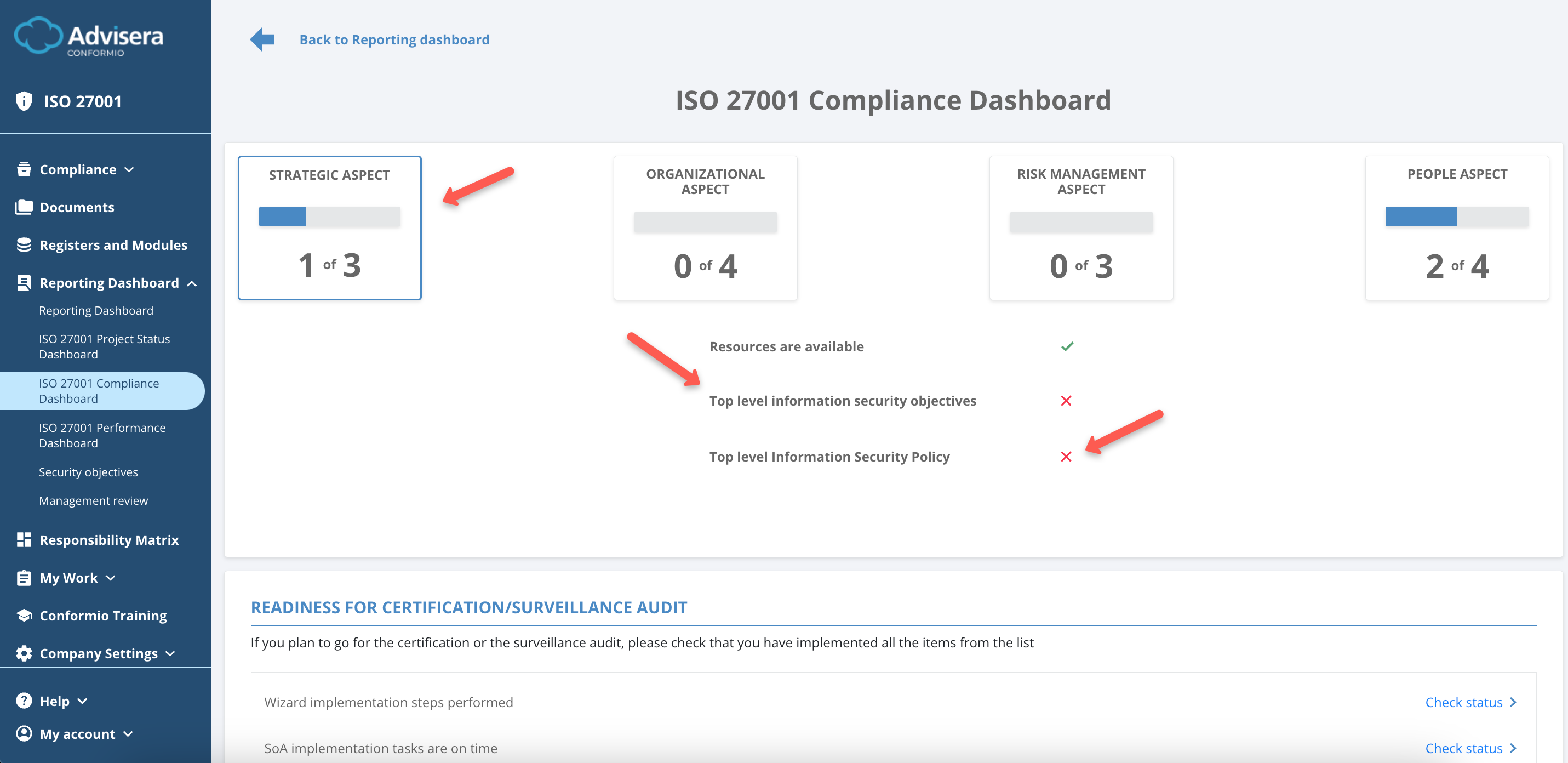Click Back to Reporting dashboard
The image size is (1568, 763).
click(x=394, y=39)
